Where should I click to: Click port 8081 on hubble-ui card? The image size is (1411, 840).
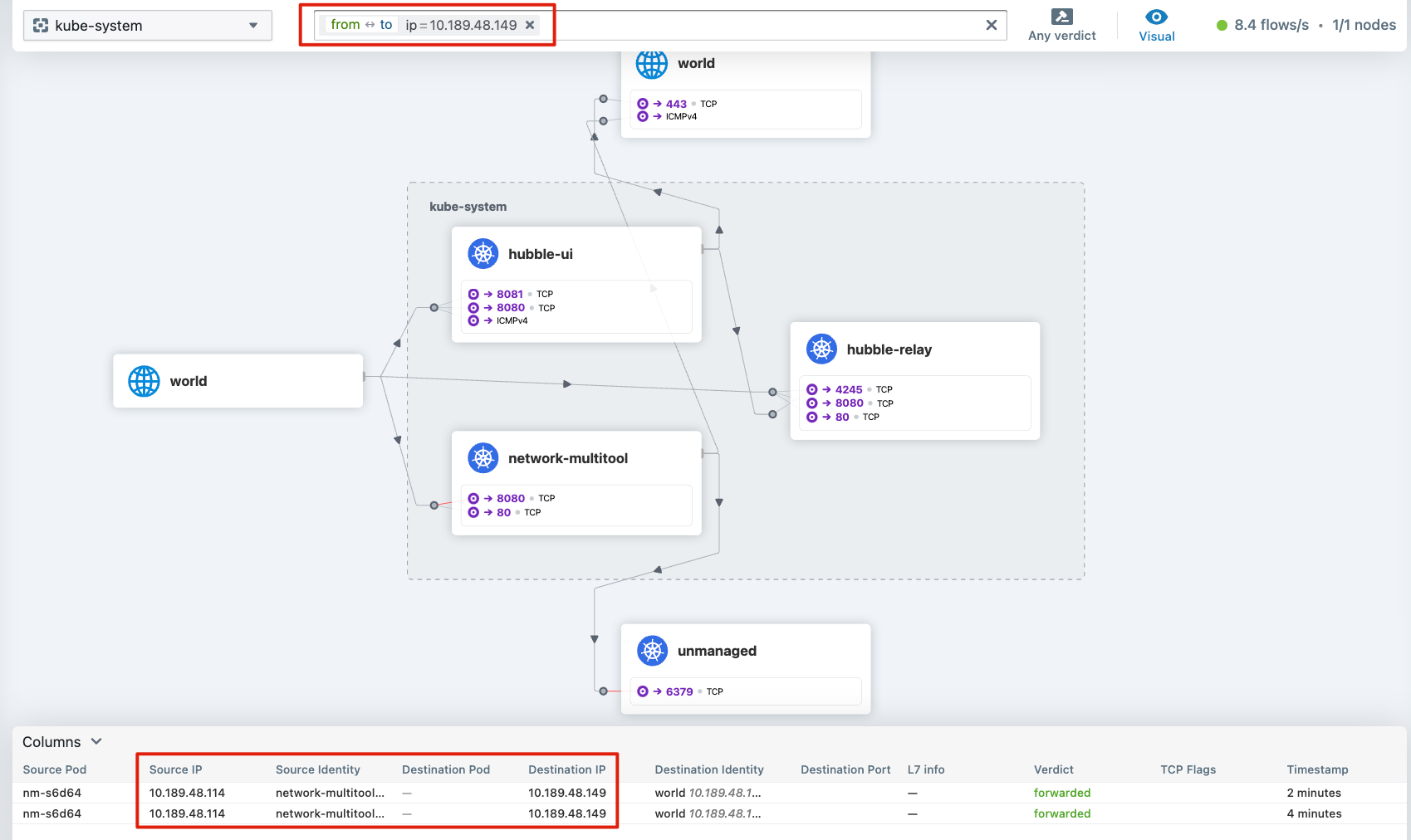coord(510,294)
